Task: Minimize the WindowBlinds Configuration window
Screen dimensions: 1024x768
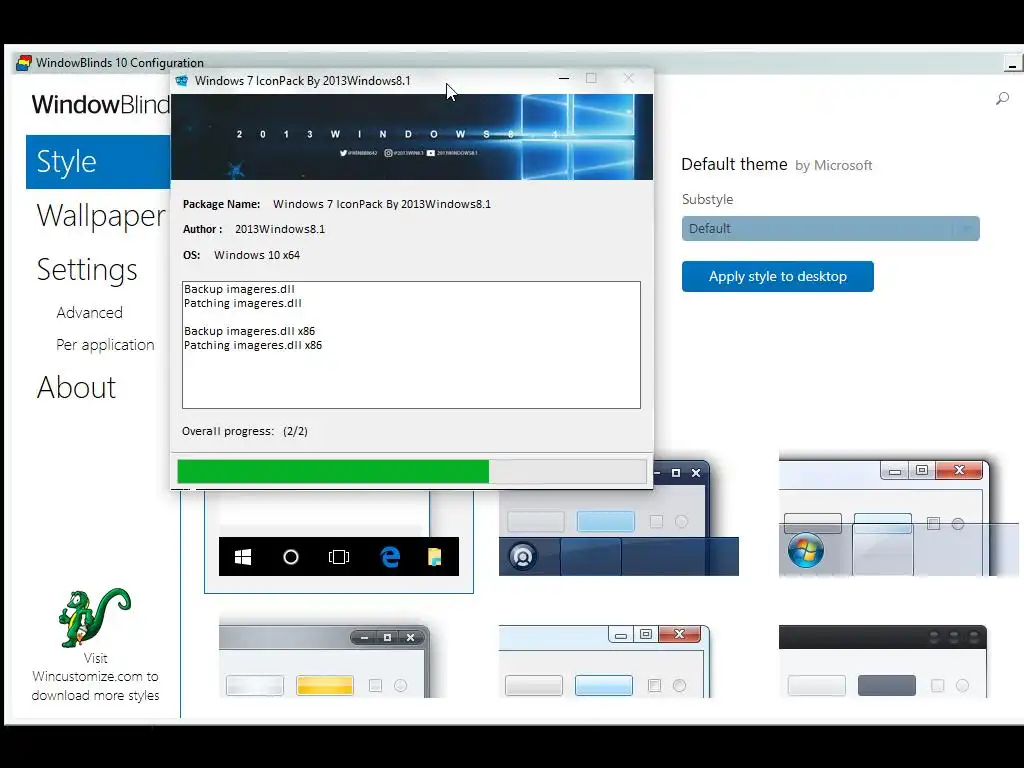Action: pyautogui.click(x=1012, y=64)
